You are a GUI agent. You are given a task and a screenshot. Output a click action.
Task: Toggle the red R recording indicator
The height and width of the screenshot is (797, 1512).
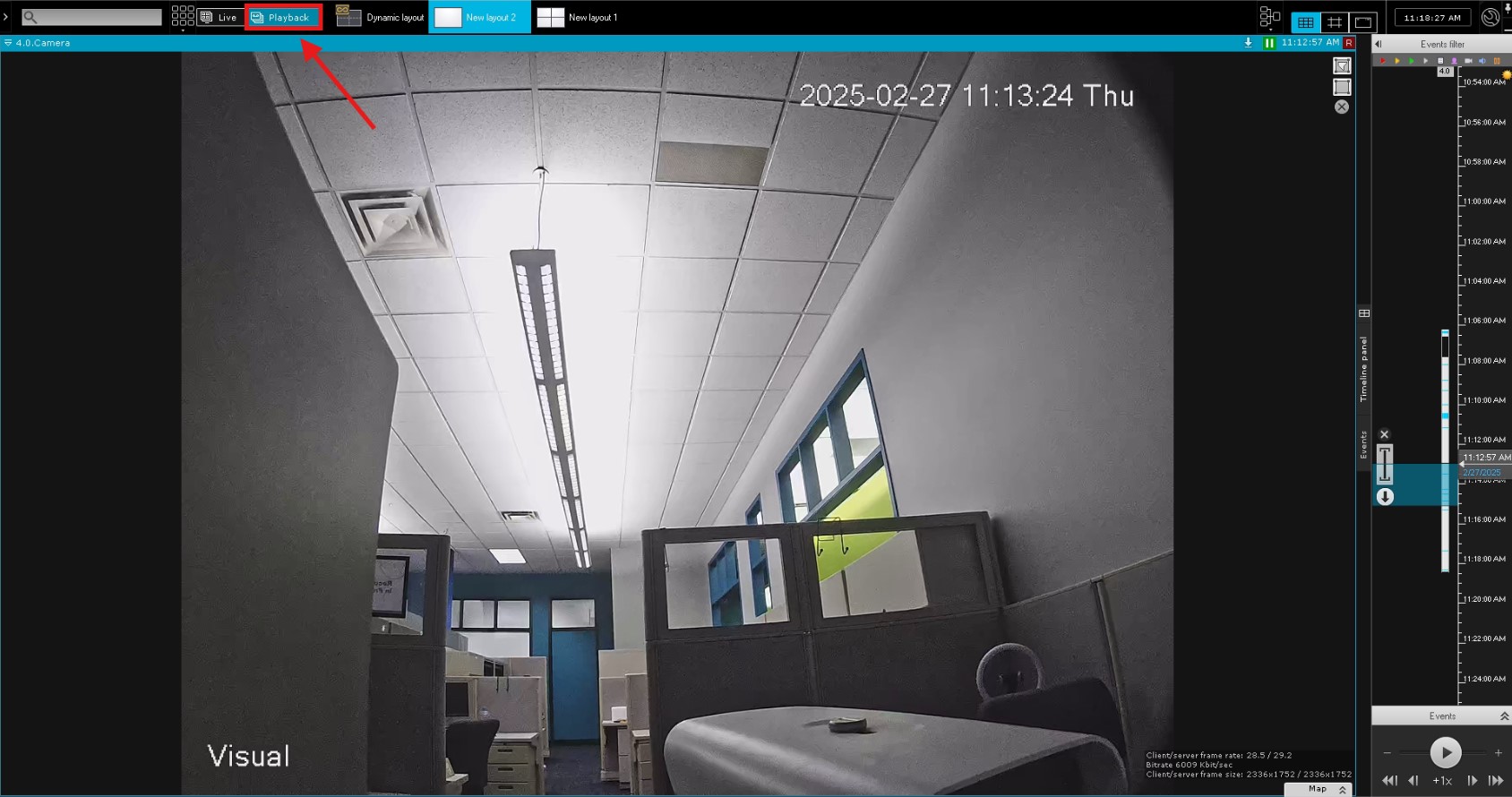coord(1349,43)
